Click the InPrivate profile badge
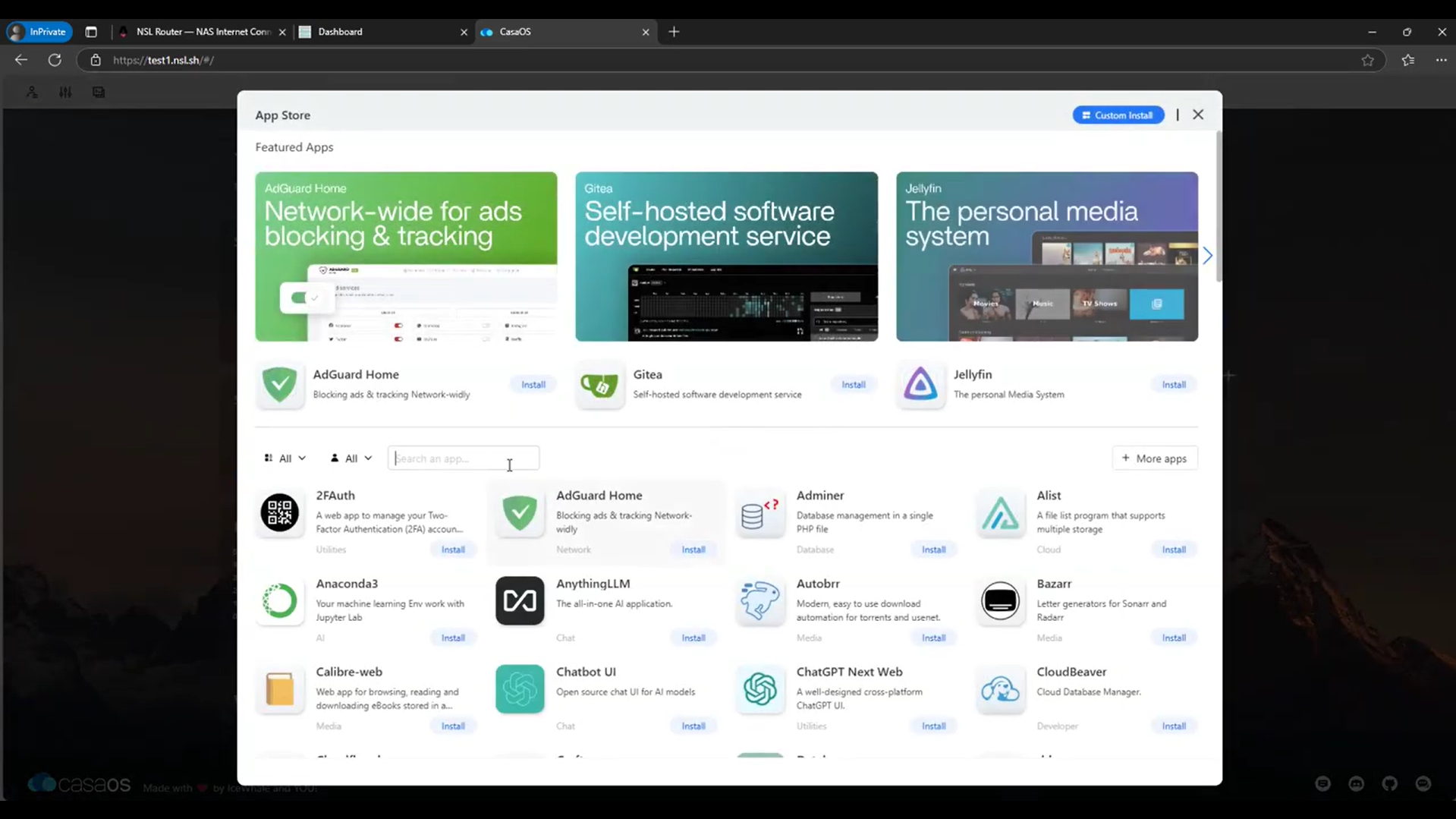 pyautogui.click(x=39, y=32)
